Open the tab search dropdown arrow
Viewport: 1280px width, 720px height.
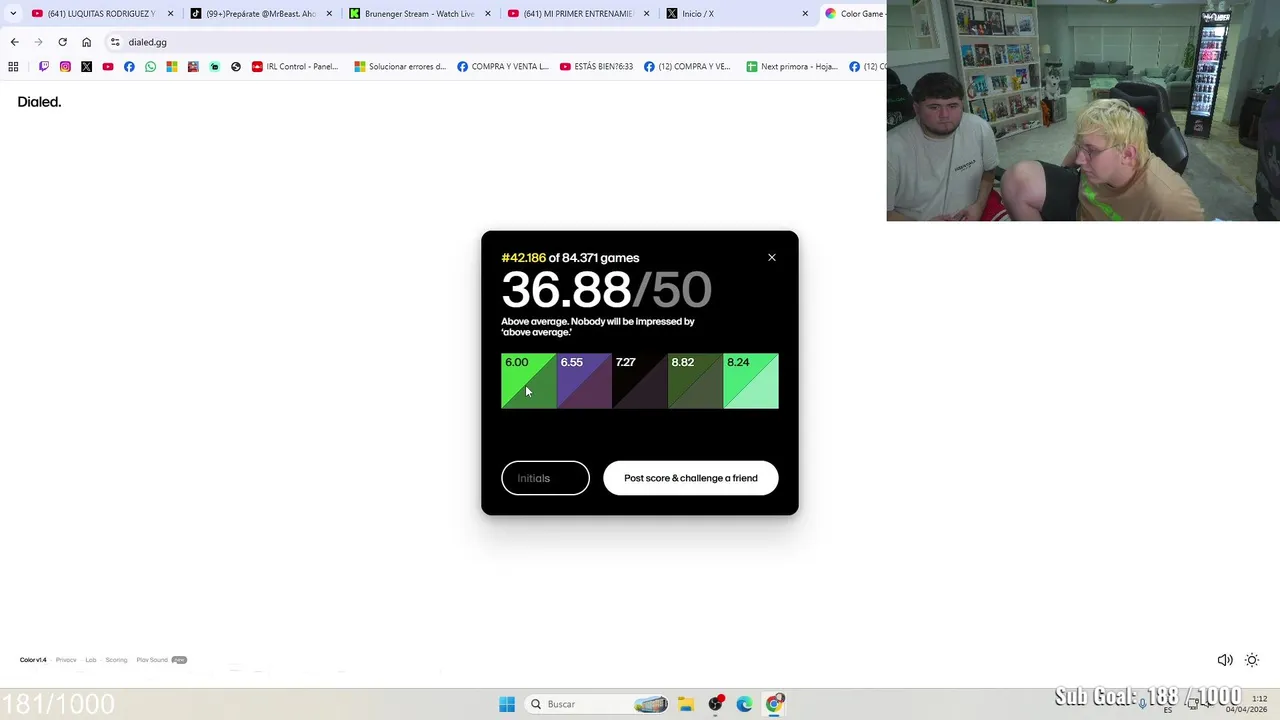[x=13, y=14]
